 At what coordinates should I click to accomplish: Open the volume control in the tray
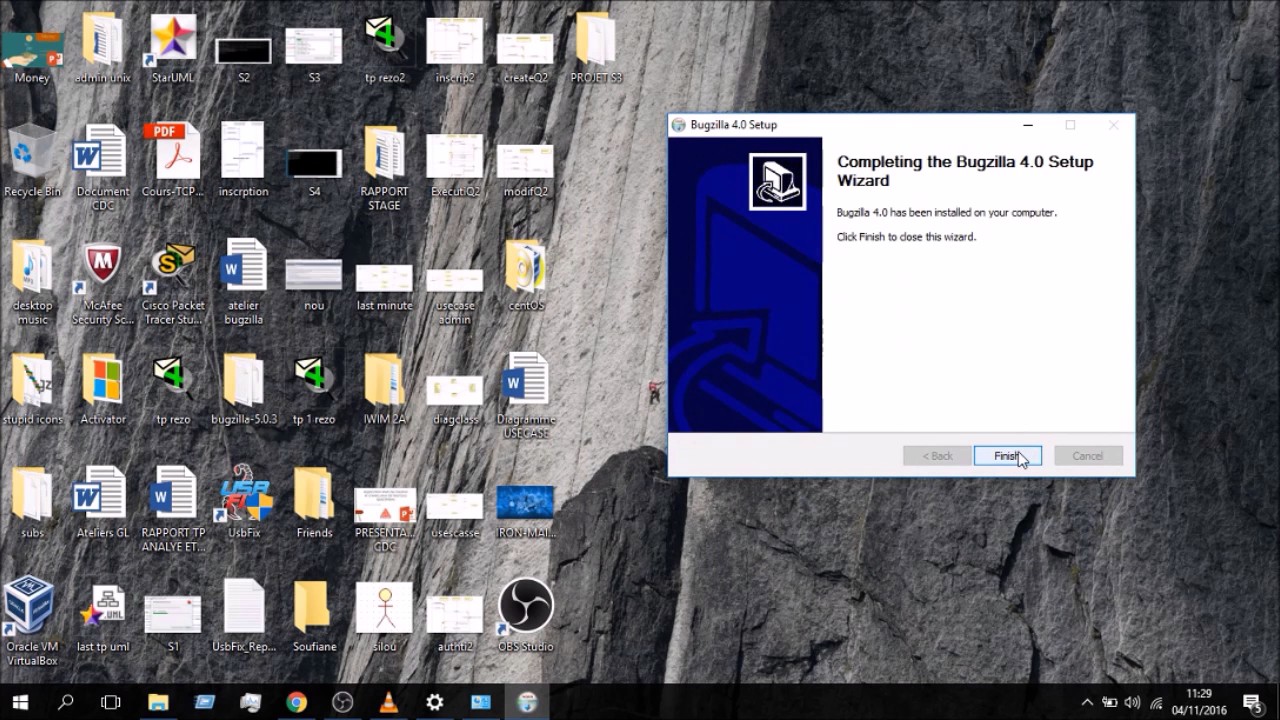pyautogui.click(x=1132, y=702)
